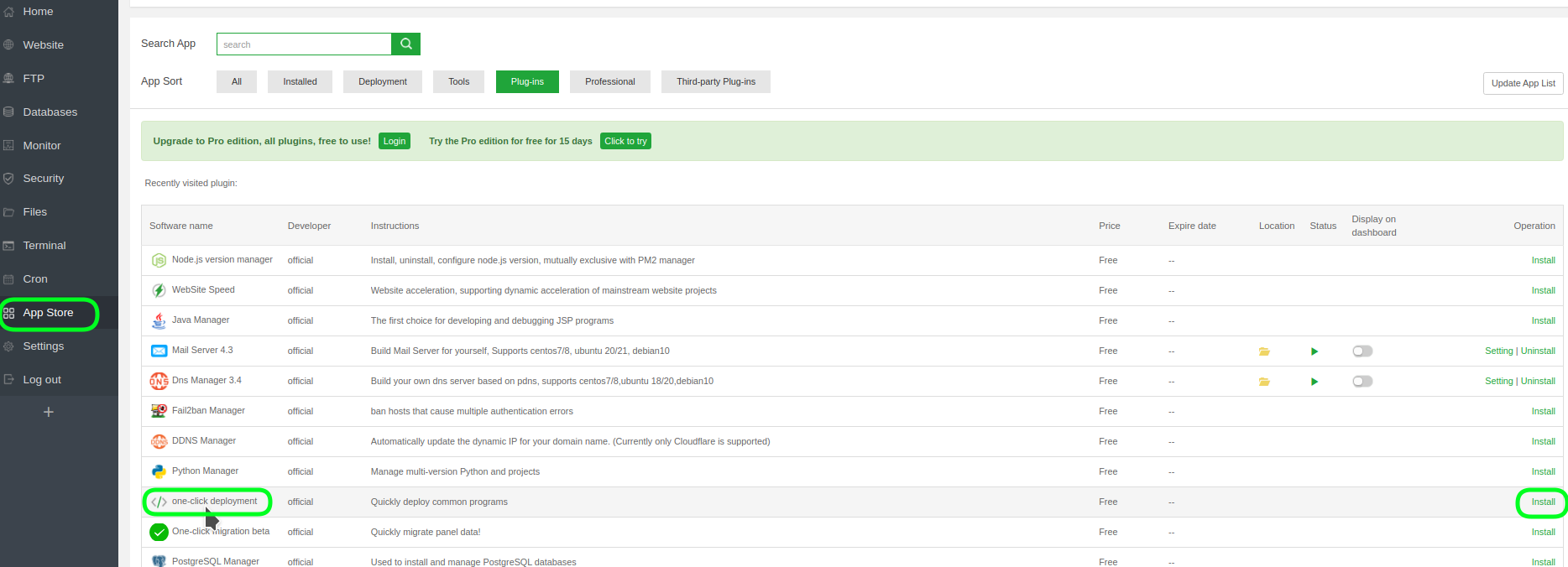The image size is (1568, 567).
Task: Click the PostgreSQL Manager software name
Action: tap(216, 561)
